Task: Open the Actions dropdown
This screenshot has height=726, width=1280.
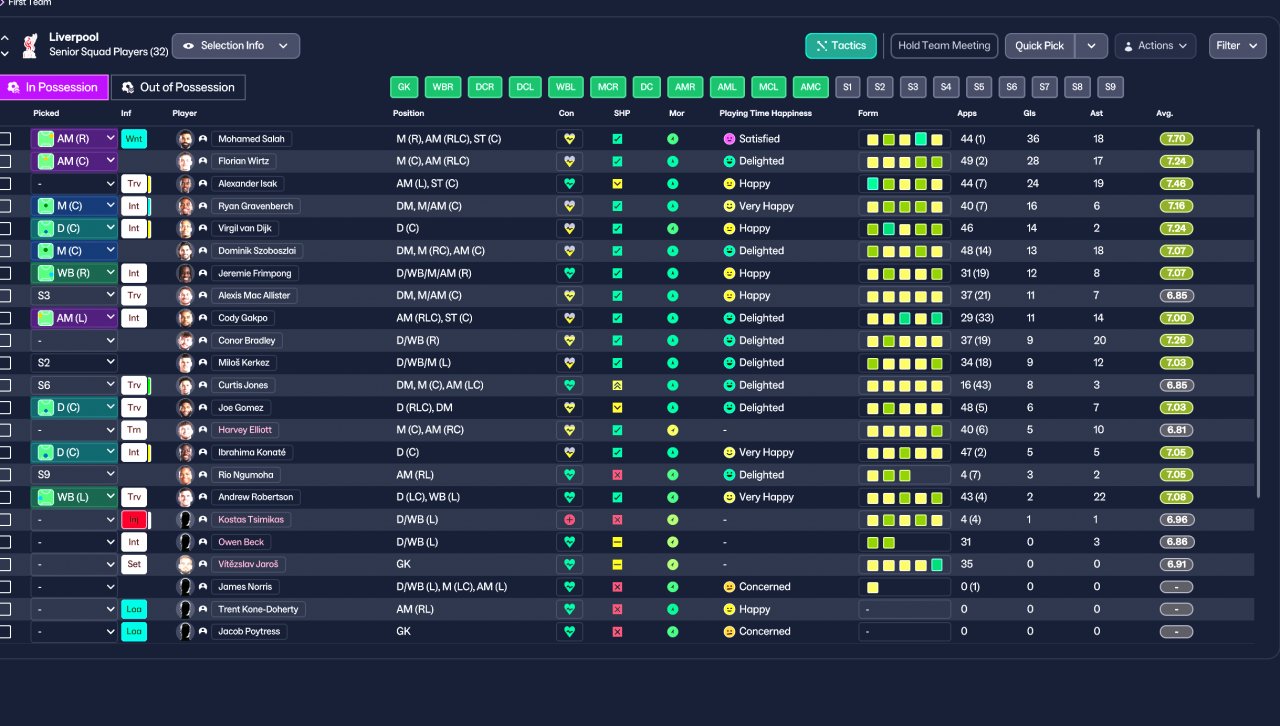Action: pos(1155,46)
